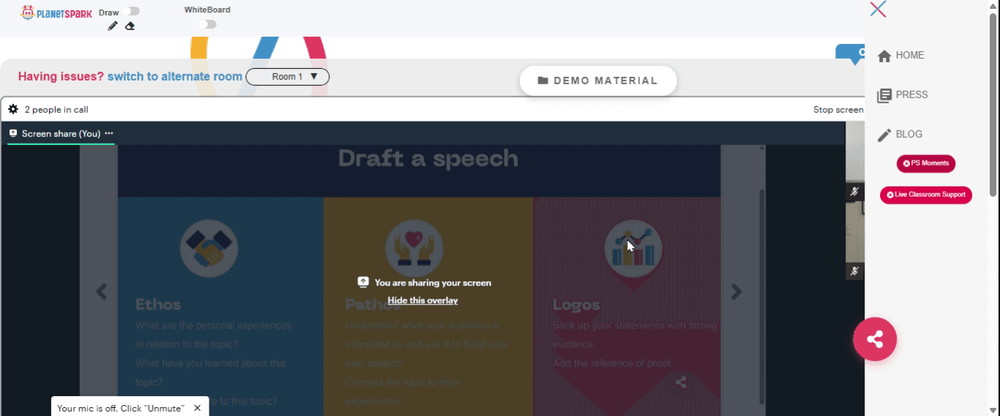The image size is (1000, 416).
Task: Click the pink floating share button
Action: (875, 339)
